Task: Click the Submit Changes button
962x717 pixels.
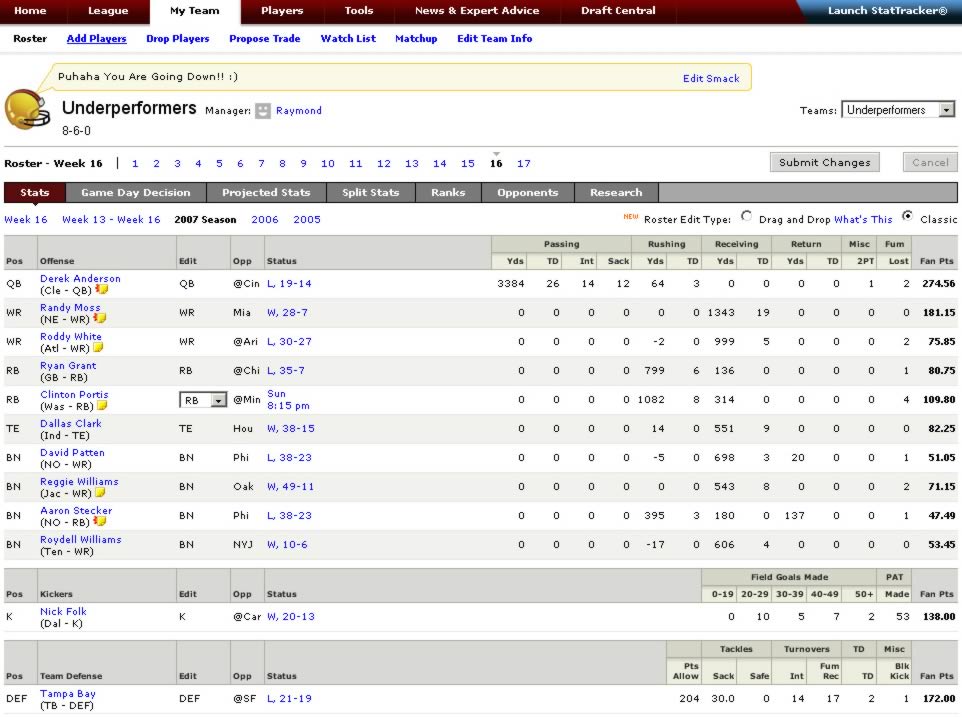Action: [x=825, y=163]
